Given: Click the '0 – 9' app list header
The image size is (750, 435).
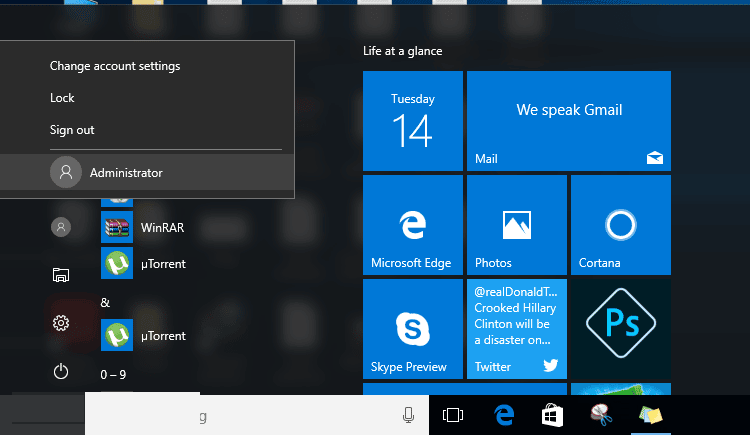Looking at the screenshot, I should 113,375.
